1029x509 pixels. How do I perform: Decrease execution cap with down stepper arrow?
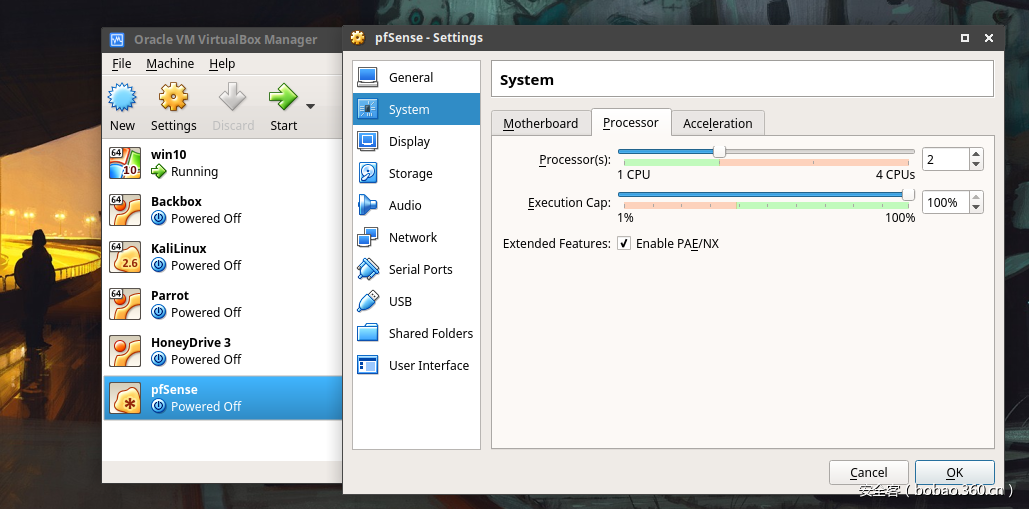click(x=976, y=208)
